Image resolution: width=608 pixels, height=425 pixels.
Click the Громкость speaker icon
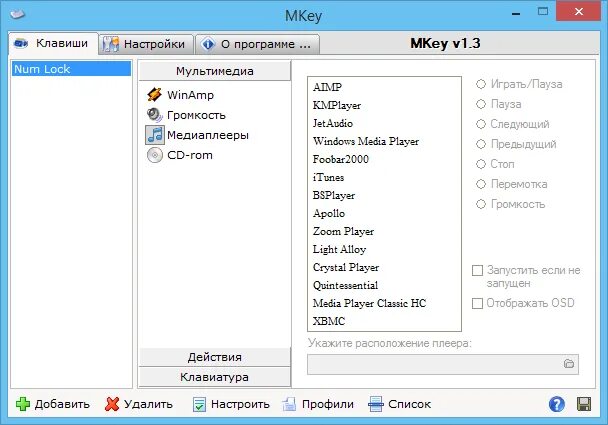pyautogui.click(x=154, y=115)
